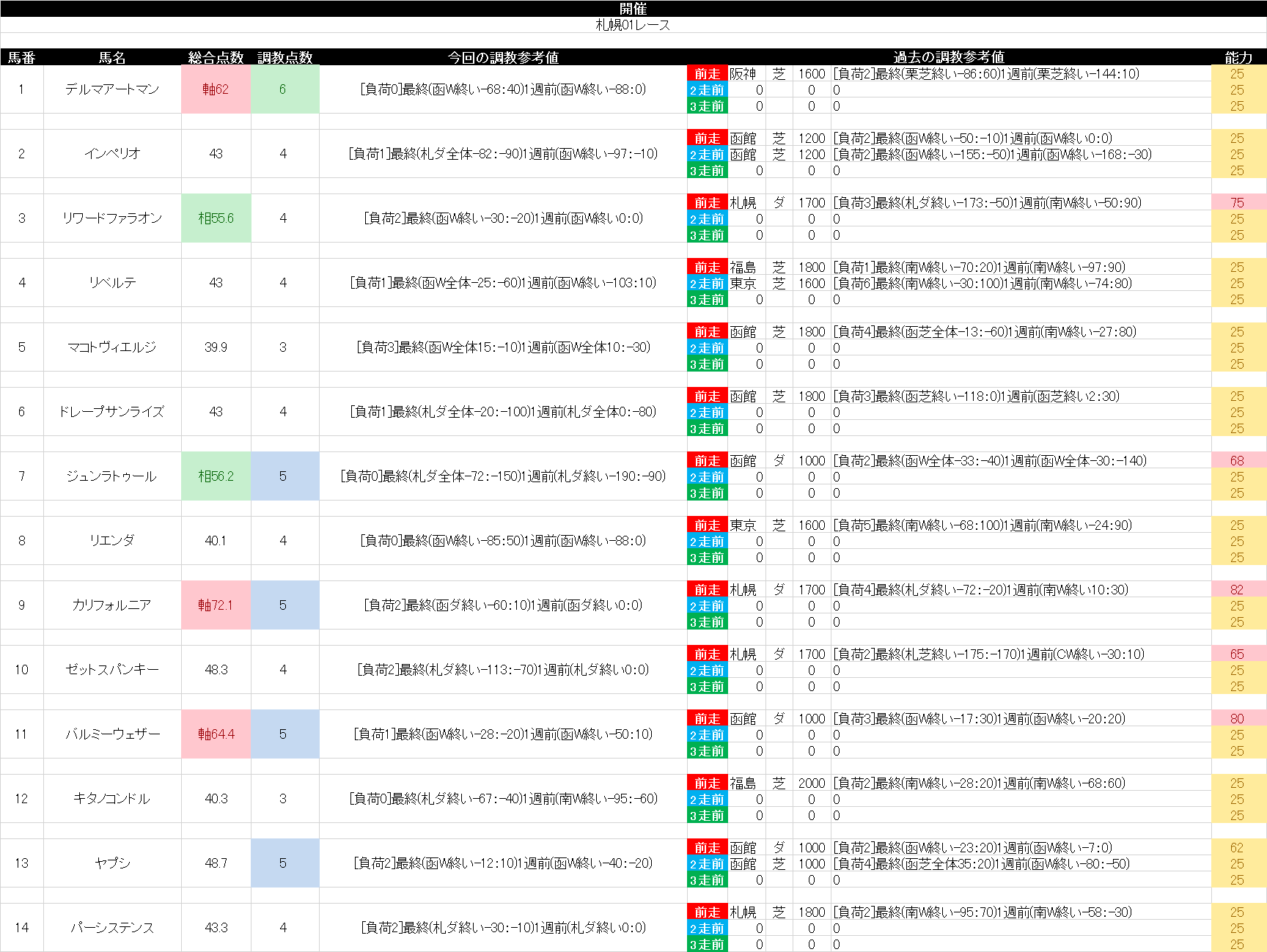Select horse number 7 cell

click(x=22, y=476)
